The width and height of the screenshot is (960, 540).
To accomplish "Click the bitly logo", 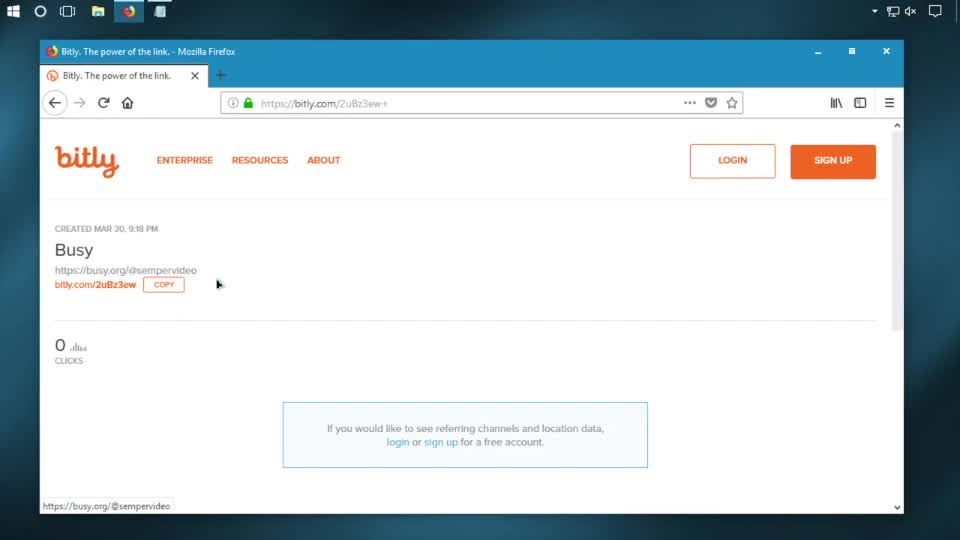I will (x=87, y=162).
